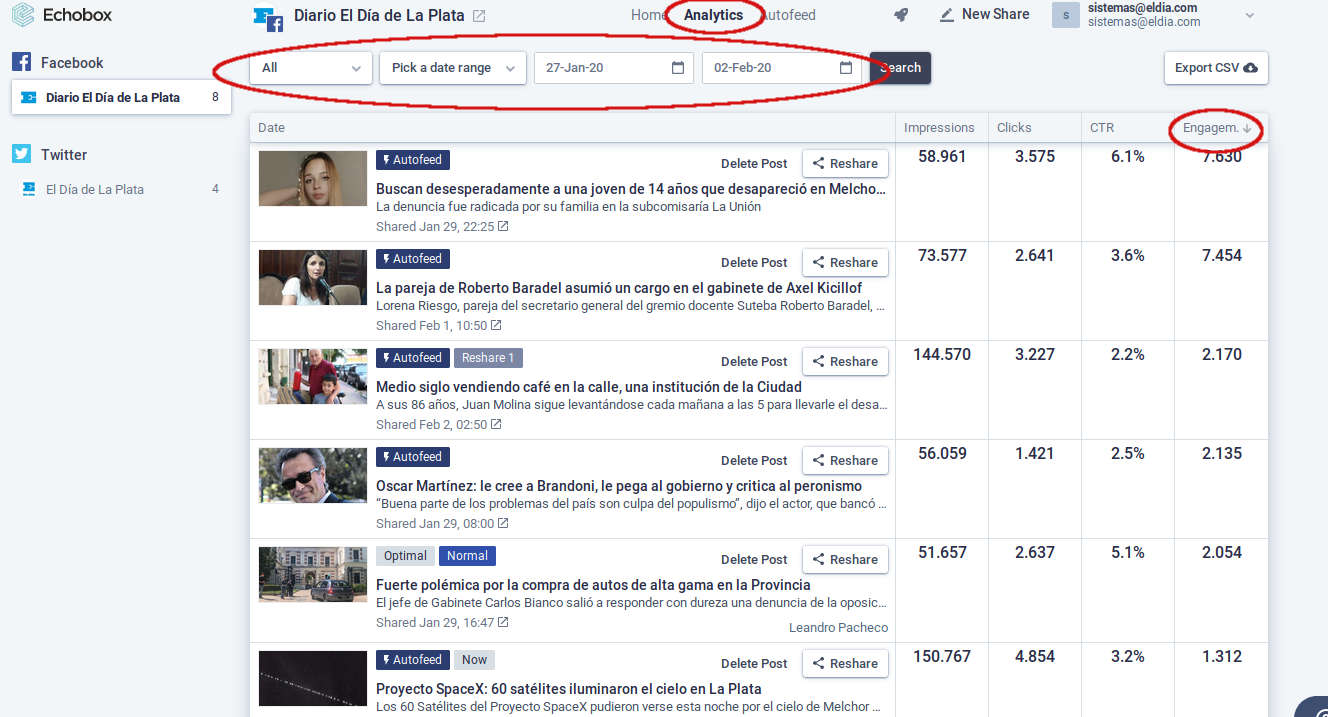1328x717 pixels.
Task: Click the missing girl post thumbnail
Action: click(x=312, y=179)
